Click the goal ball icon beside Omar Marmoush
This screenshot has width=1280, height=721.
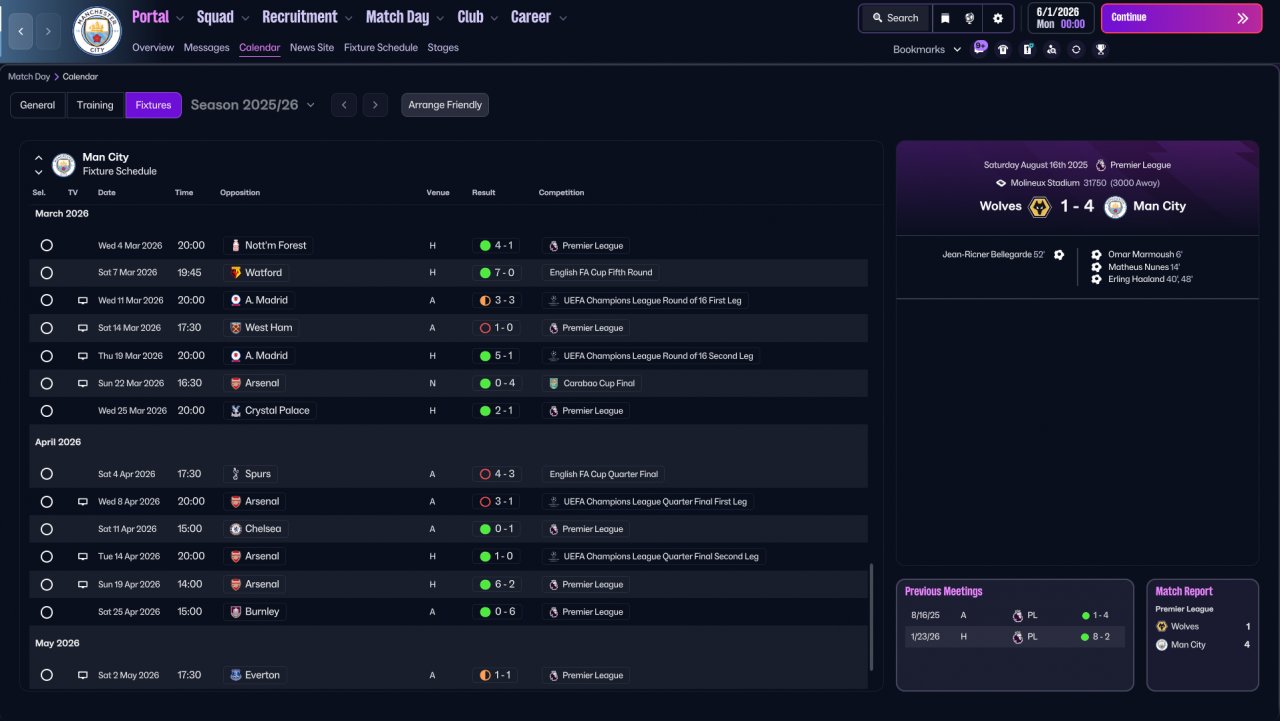1096,255
